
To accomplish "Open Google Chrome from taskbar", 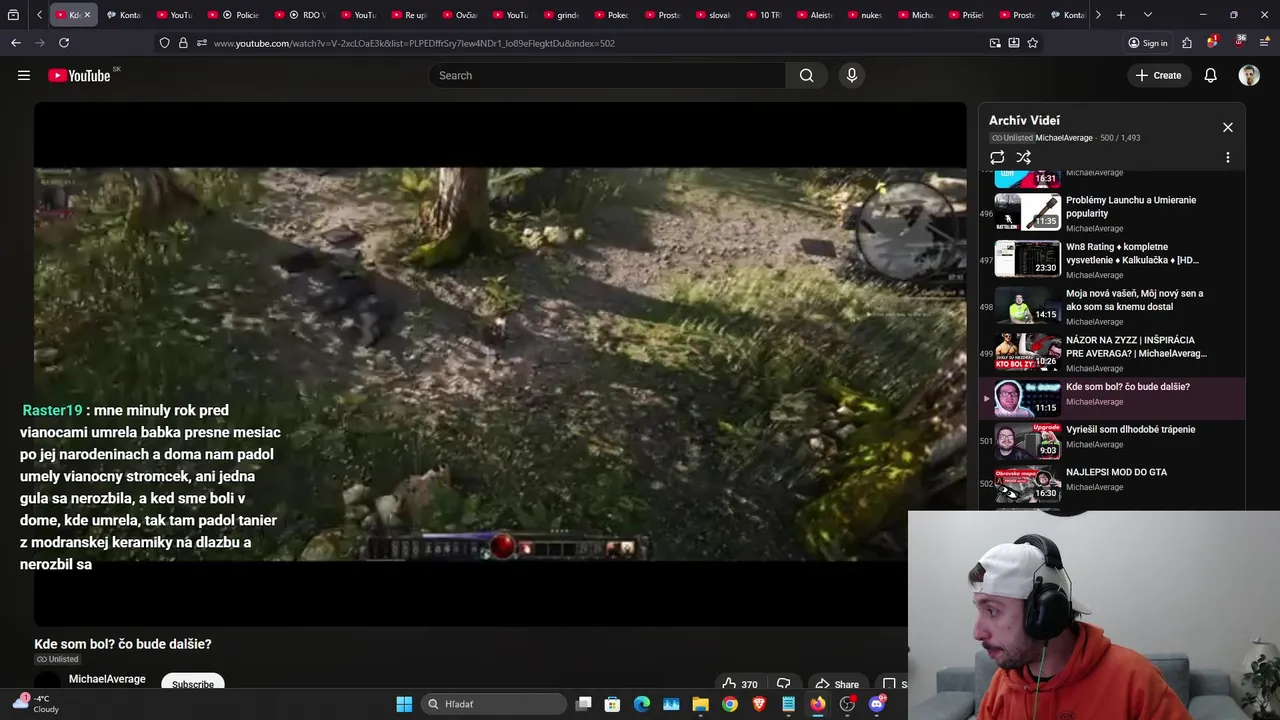I will coord(730,704).
